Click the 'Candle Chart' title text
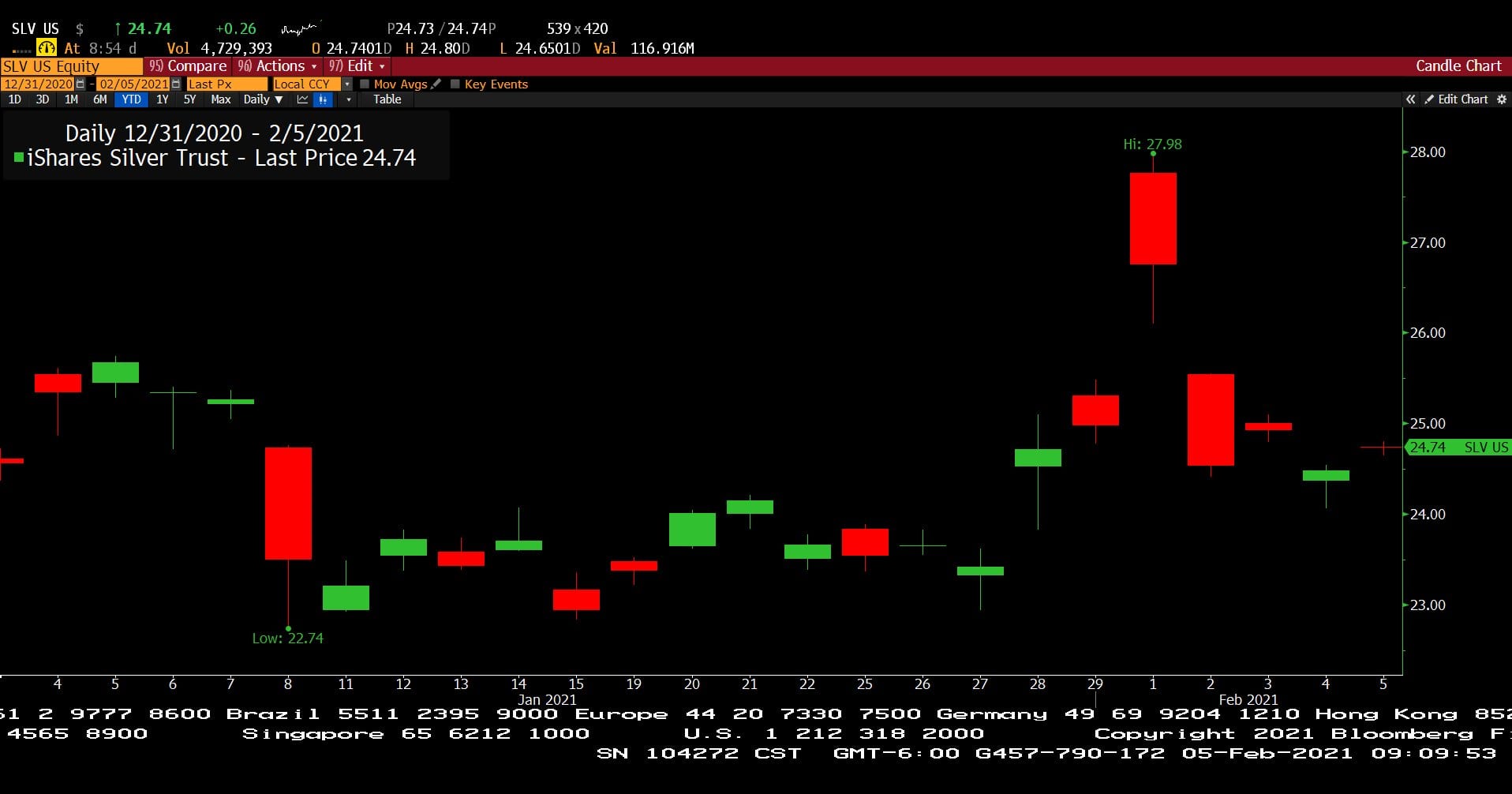1512x794 pixels. coord(1458,66)
